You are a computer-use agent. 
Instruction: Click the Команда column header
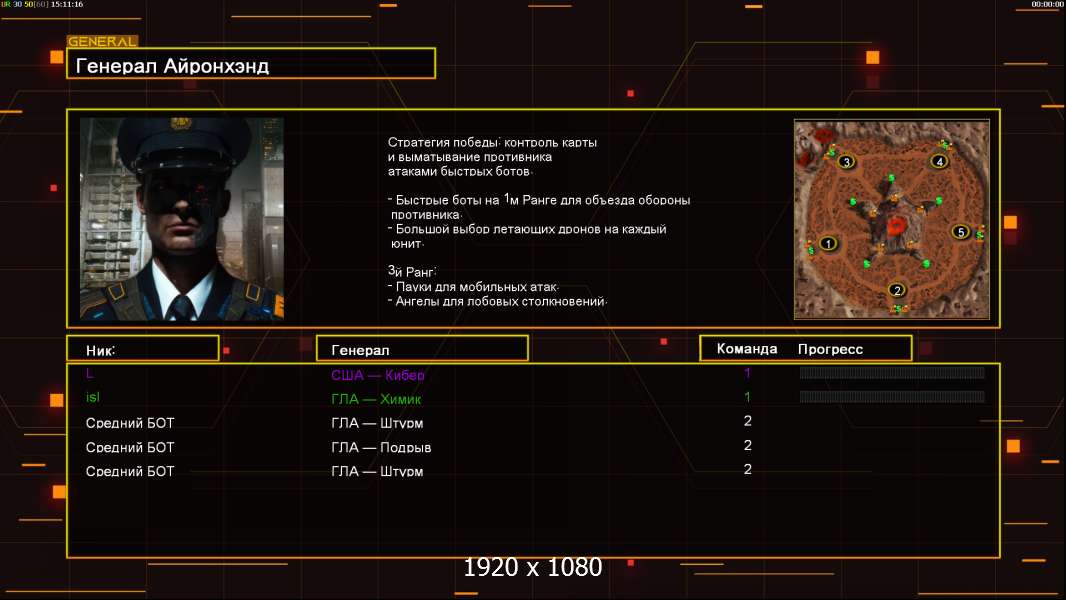click(746, 349)
